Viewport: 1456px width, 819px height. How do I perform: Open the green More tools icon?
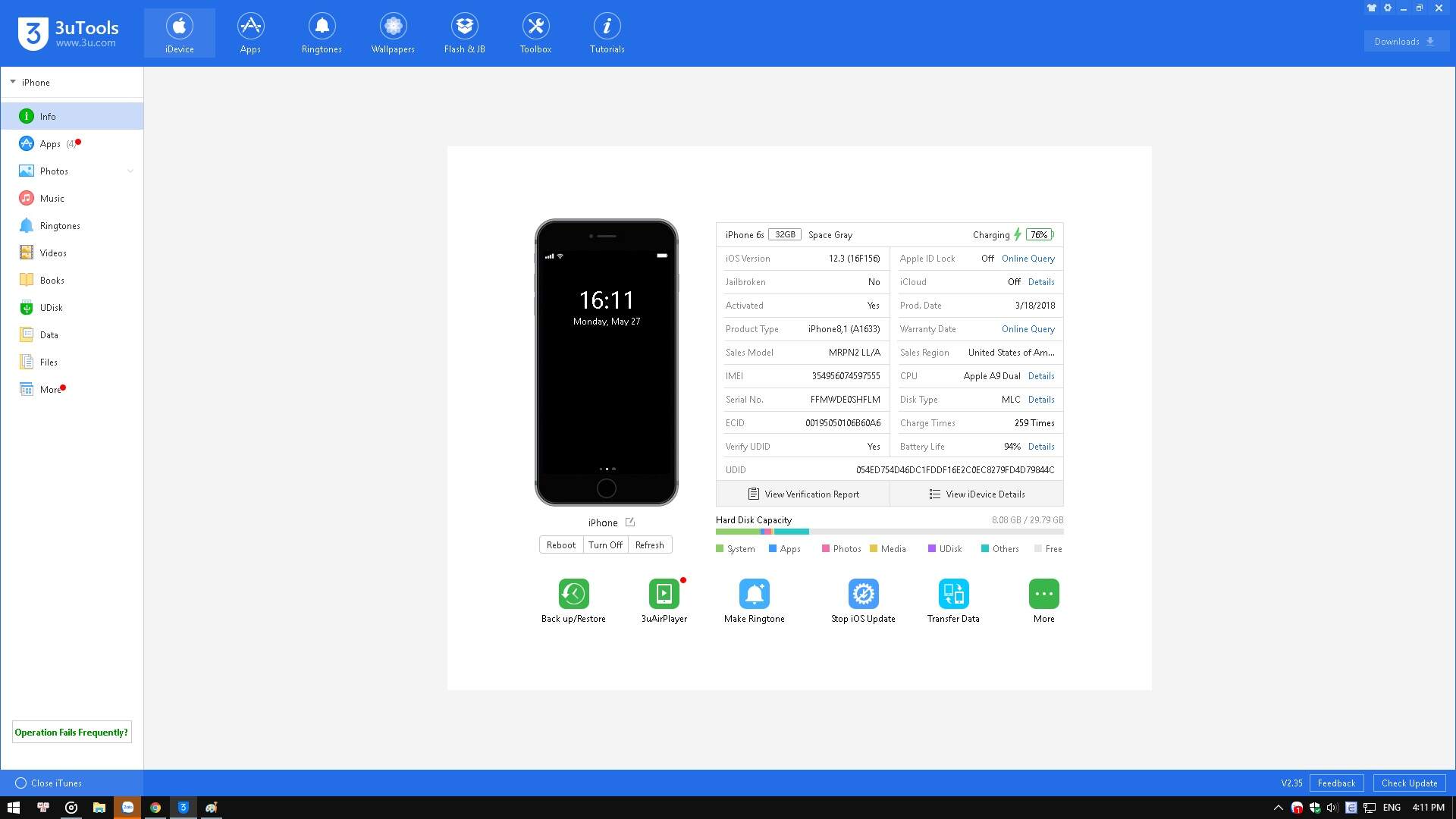[1043, 594]
